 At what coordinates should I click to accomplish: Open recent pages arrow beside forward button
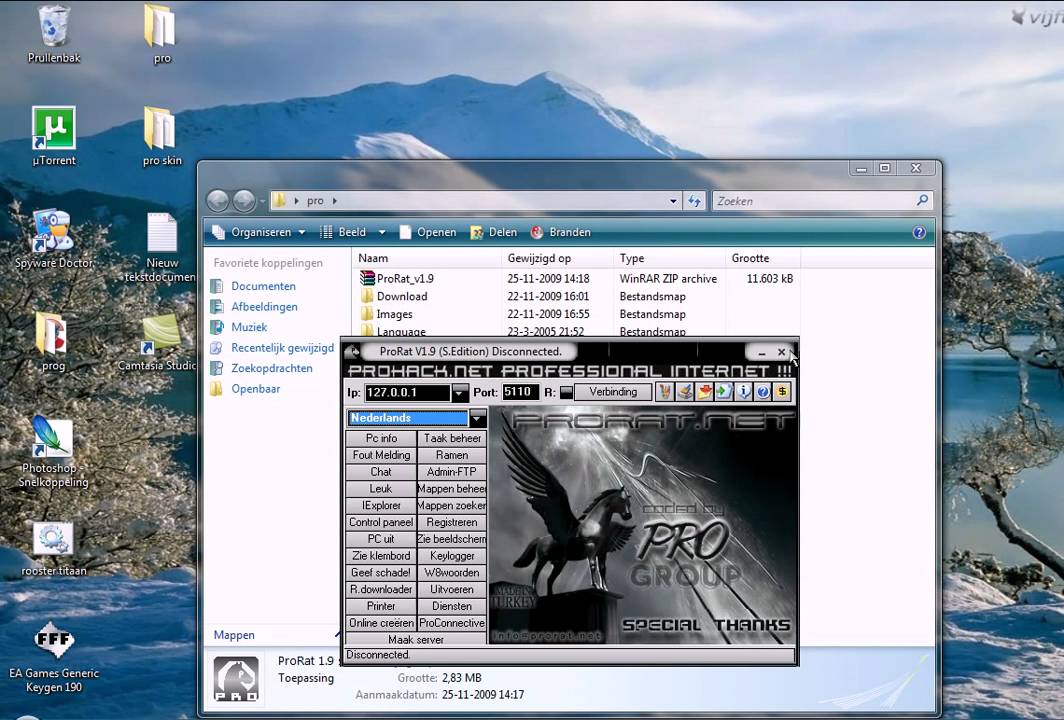pyautogui.click(x=262, y=201)
